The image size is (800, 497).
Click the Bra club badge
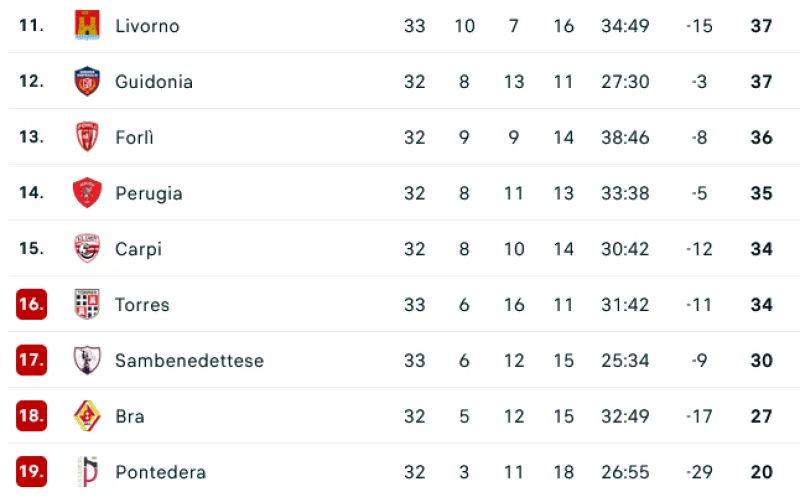click(88, 416)
